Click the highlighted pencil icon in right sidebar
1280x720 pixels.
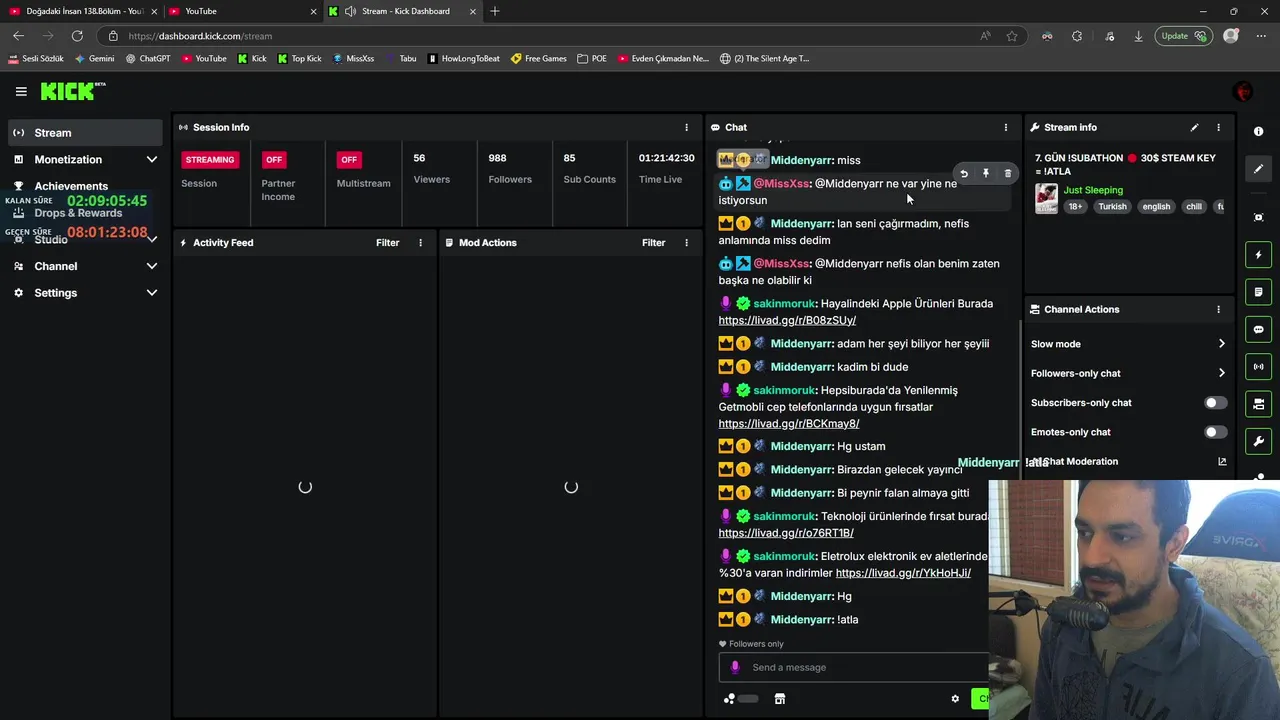pos(1258,169)
